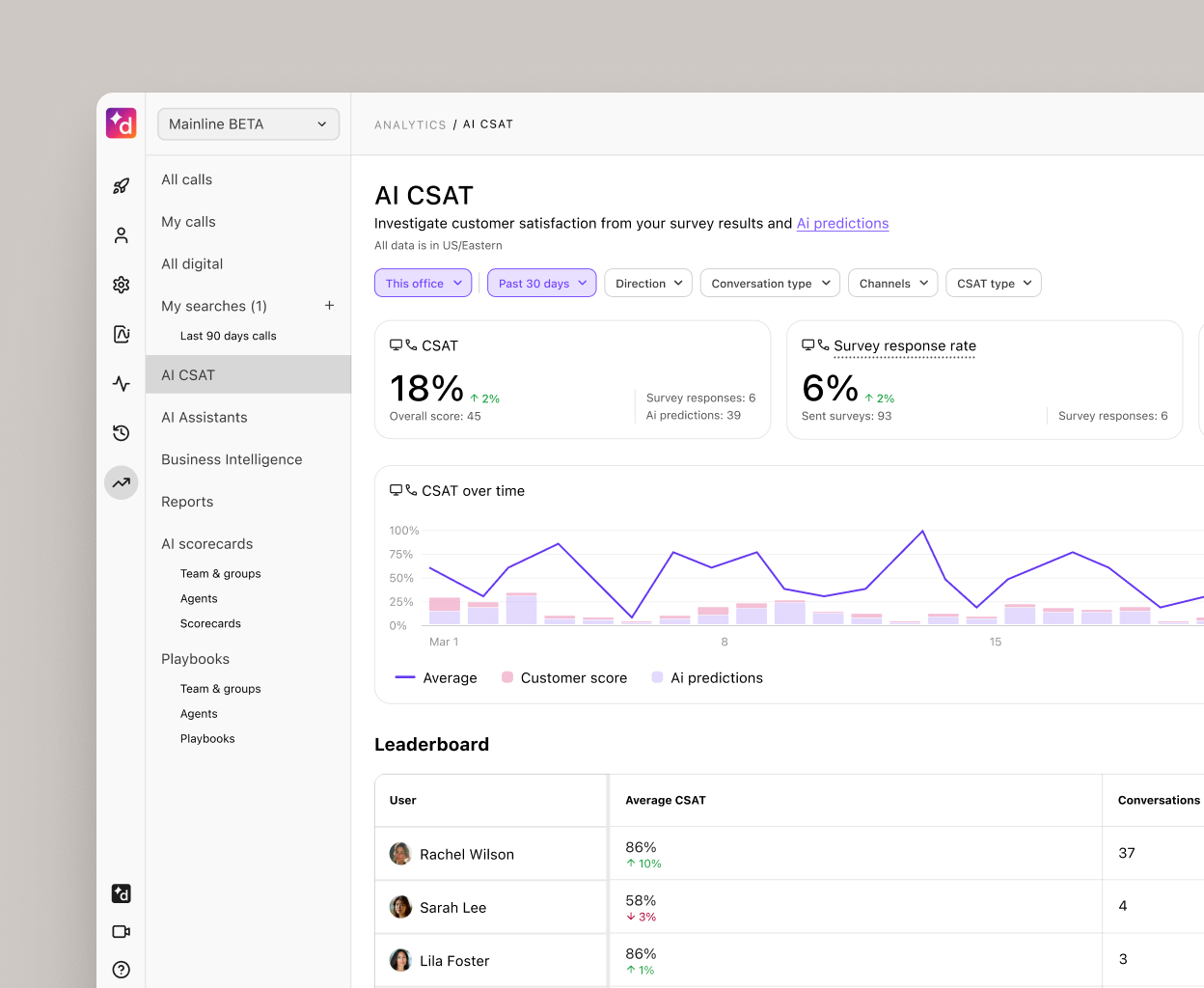Click the activity pulse icon in sidebar
1204x988 pixels.
click(121, 383)
